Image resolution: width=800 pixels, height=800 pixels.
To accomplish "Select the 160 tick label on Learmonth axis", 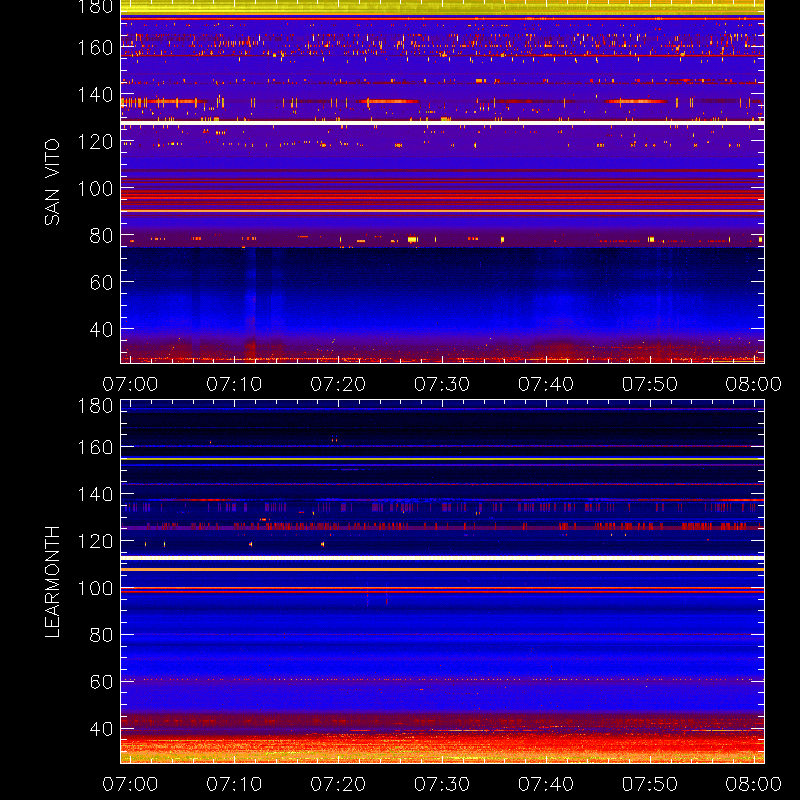I will coord(95,447).
